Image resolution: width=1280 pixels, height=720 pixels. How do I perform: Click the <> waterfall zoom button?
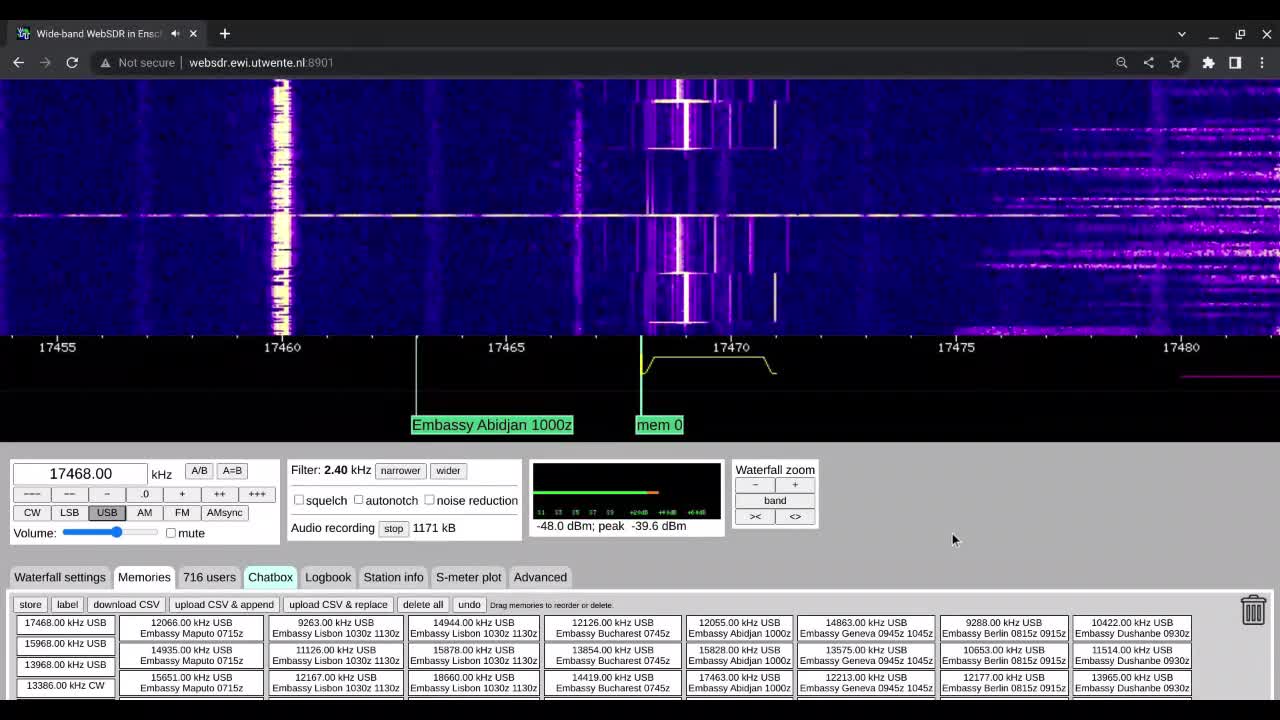[795, 517]
